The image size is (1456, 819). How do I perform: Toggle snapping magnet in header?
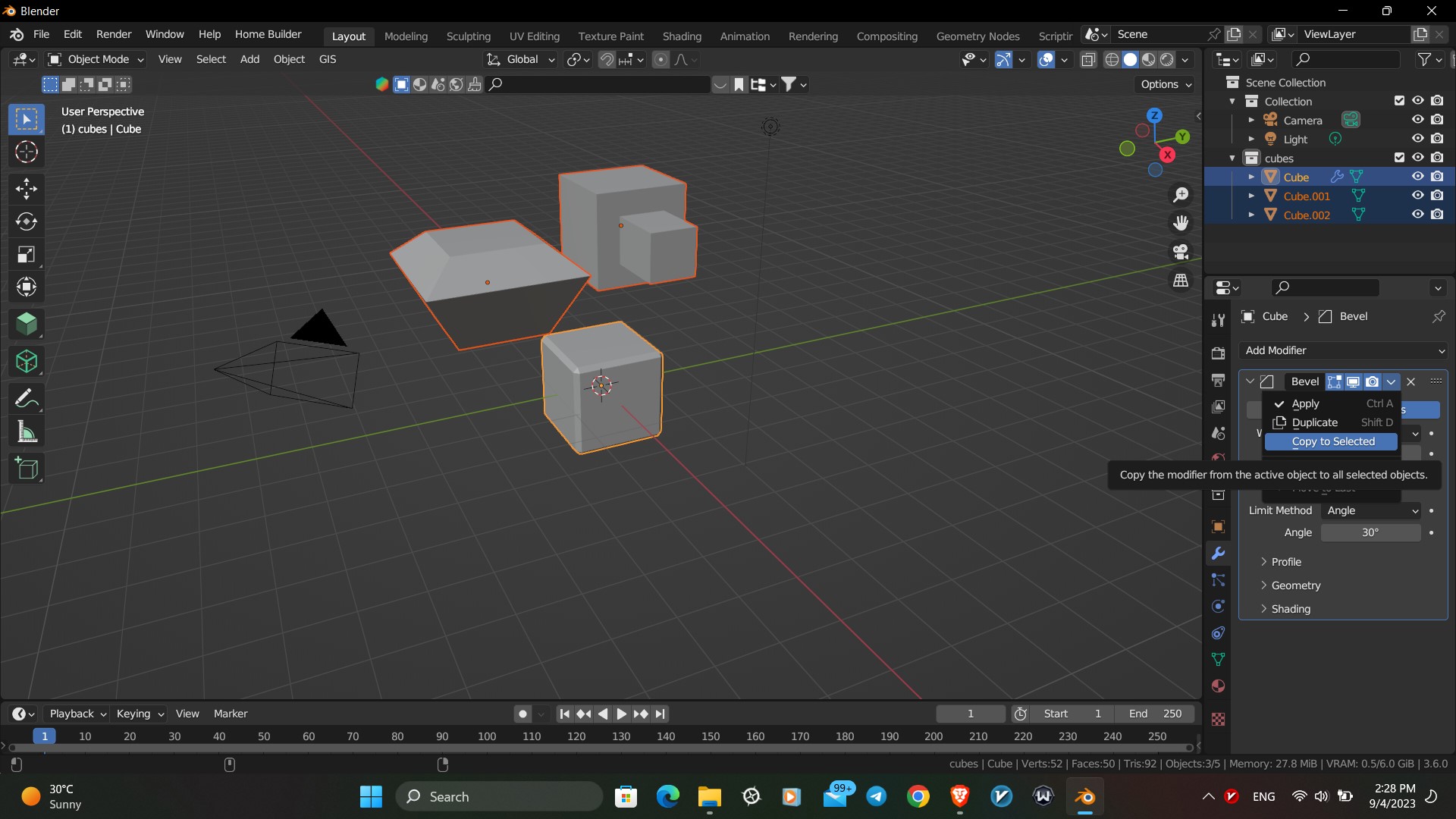[607, 59]
